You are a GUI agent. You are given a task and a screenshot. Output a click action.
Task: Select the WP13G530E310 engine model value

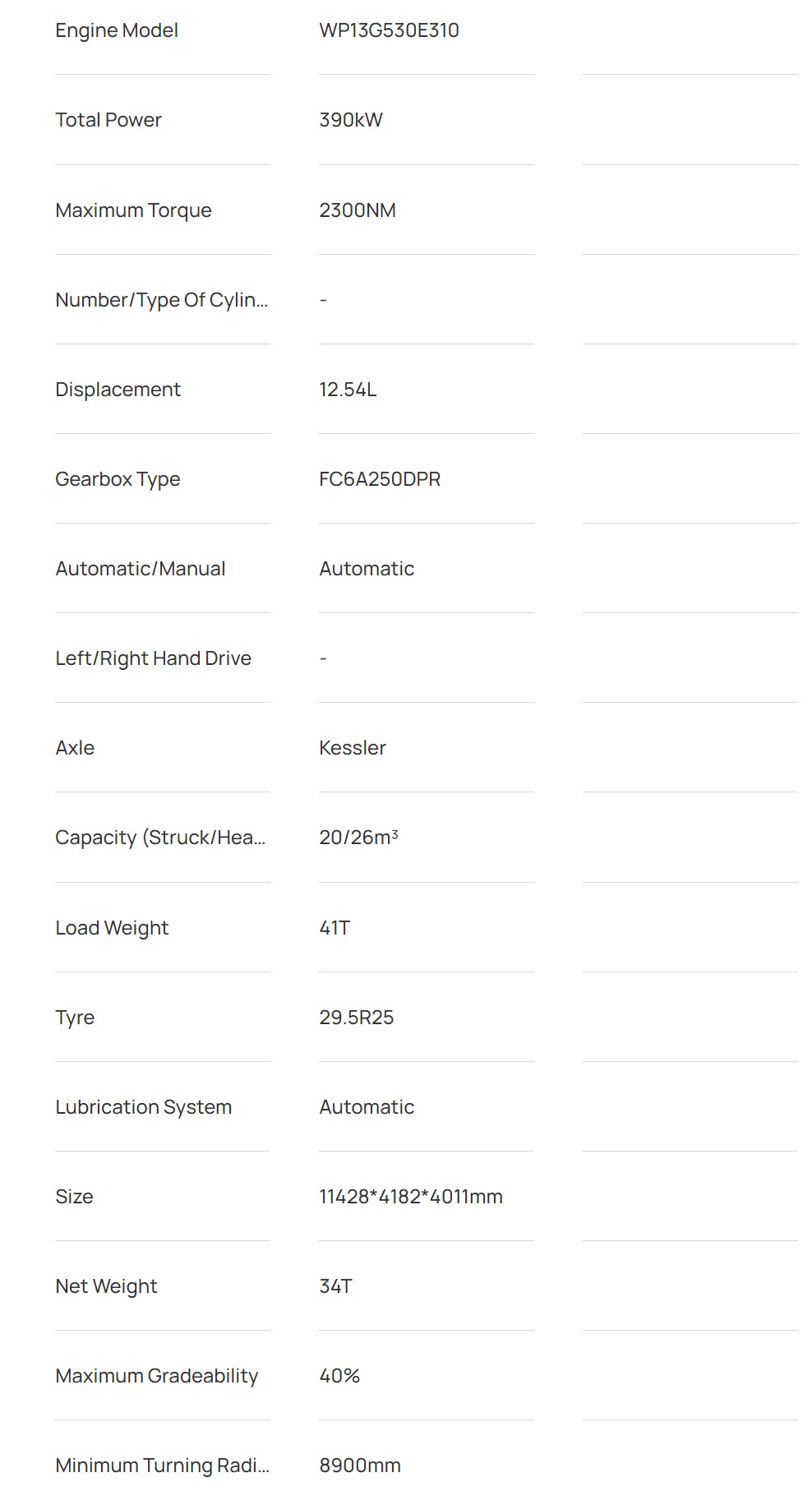(389, 30)
